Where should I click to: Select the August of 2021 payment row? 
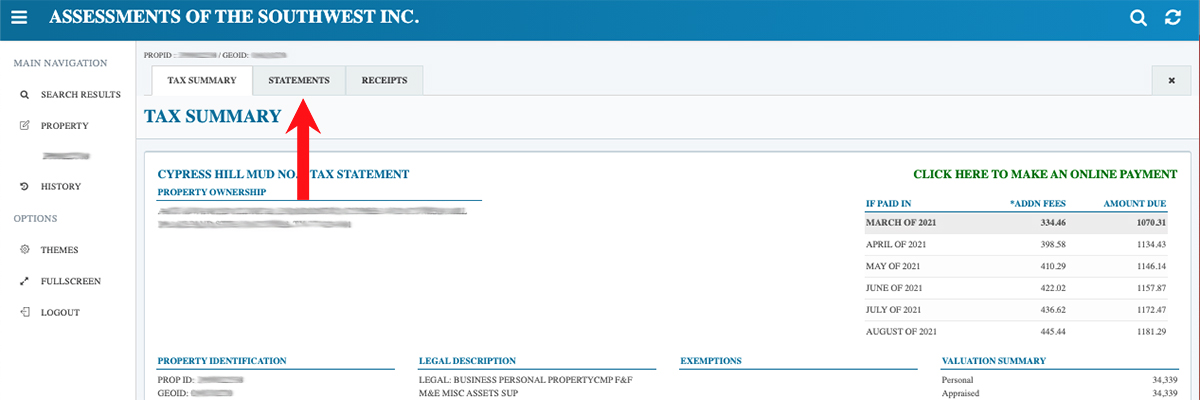[x=1017, y=331]
